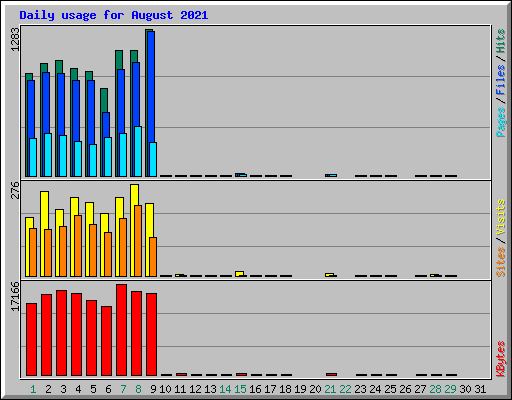Click the cyan Pages bar for day 8

(x=138, y=151)
